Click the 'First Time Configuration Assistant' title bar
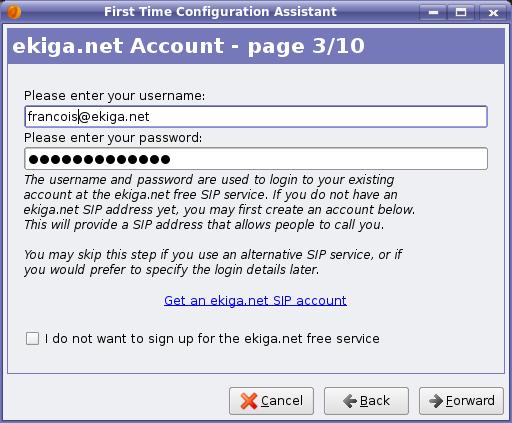This screenshot has height=423, width=512. [220, 12]
